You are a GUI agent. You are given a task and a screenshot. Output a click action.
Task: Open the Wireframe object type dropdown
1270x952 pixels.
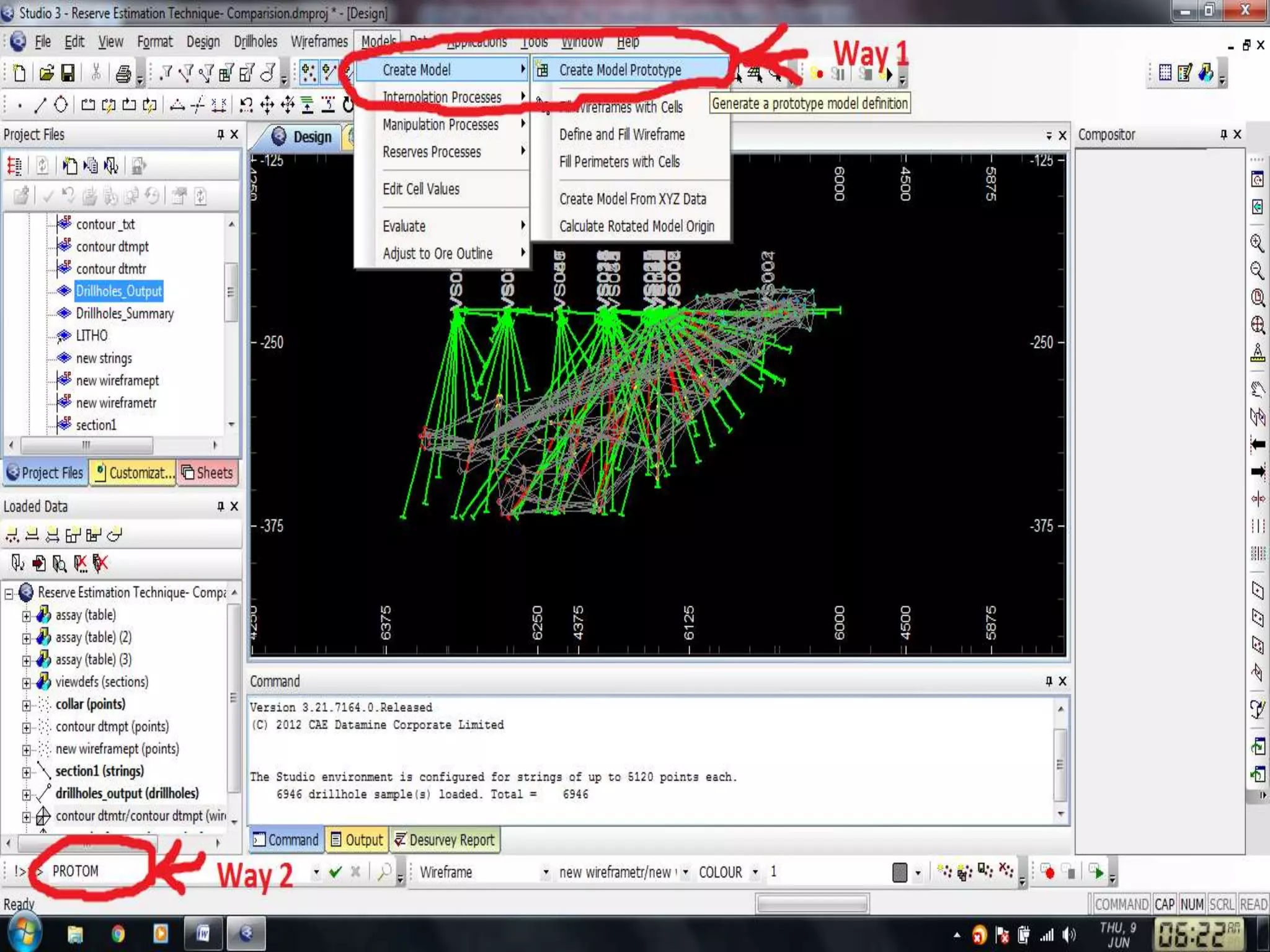pos(545,872)
